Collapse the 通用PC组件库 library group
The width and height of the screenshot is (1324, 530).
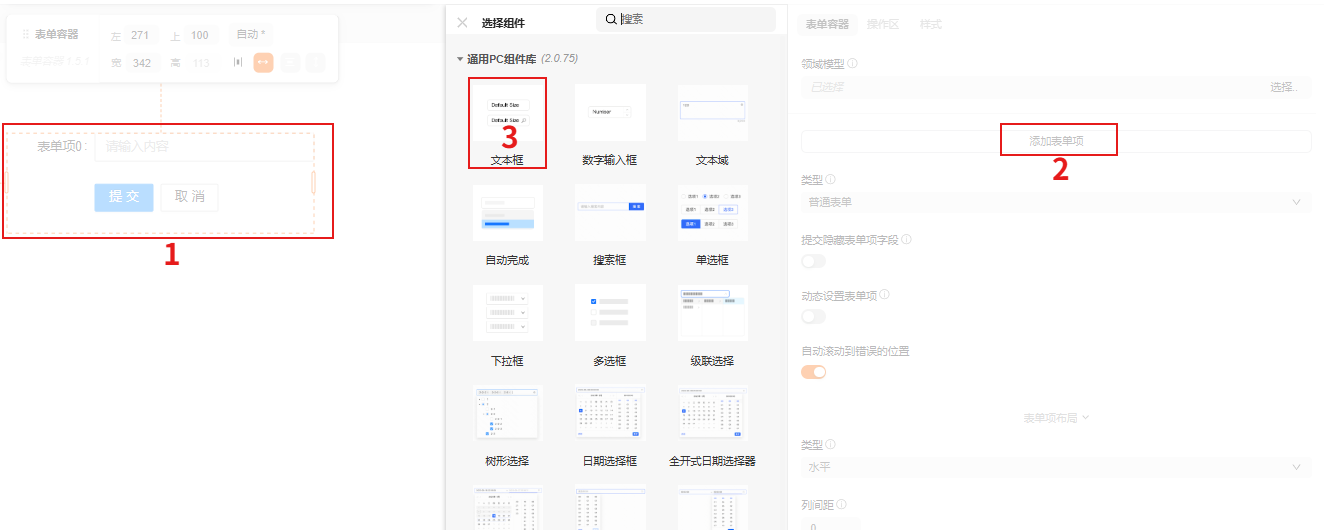pos(460,59)
